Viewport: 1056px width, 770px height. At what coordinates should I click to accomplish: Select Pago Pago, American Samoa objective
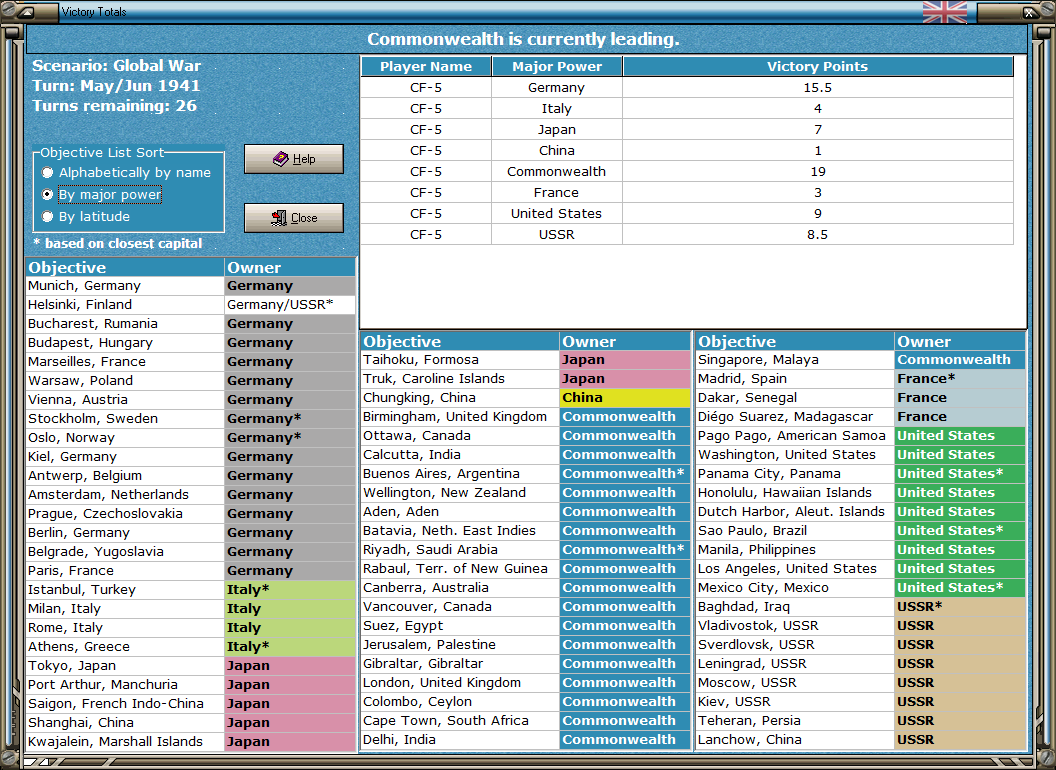click(x=795, y=436)
